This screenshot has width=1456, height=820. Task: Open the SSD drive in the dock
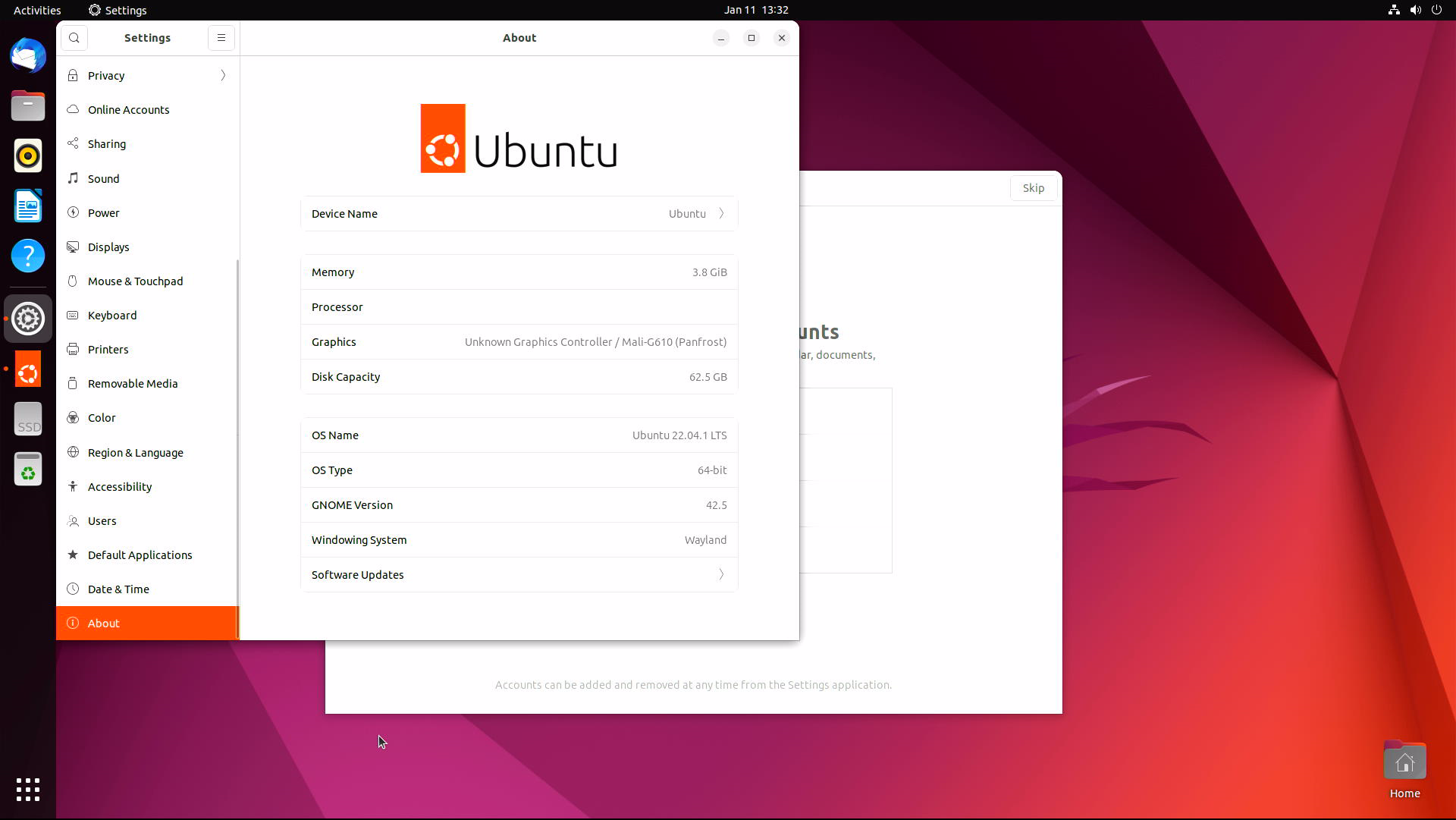(x=28, y=419)
